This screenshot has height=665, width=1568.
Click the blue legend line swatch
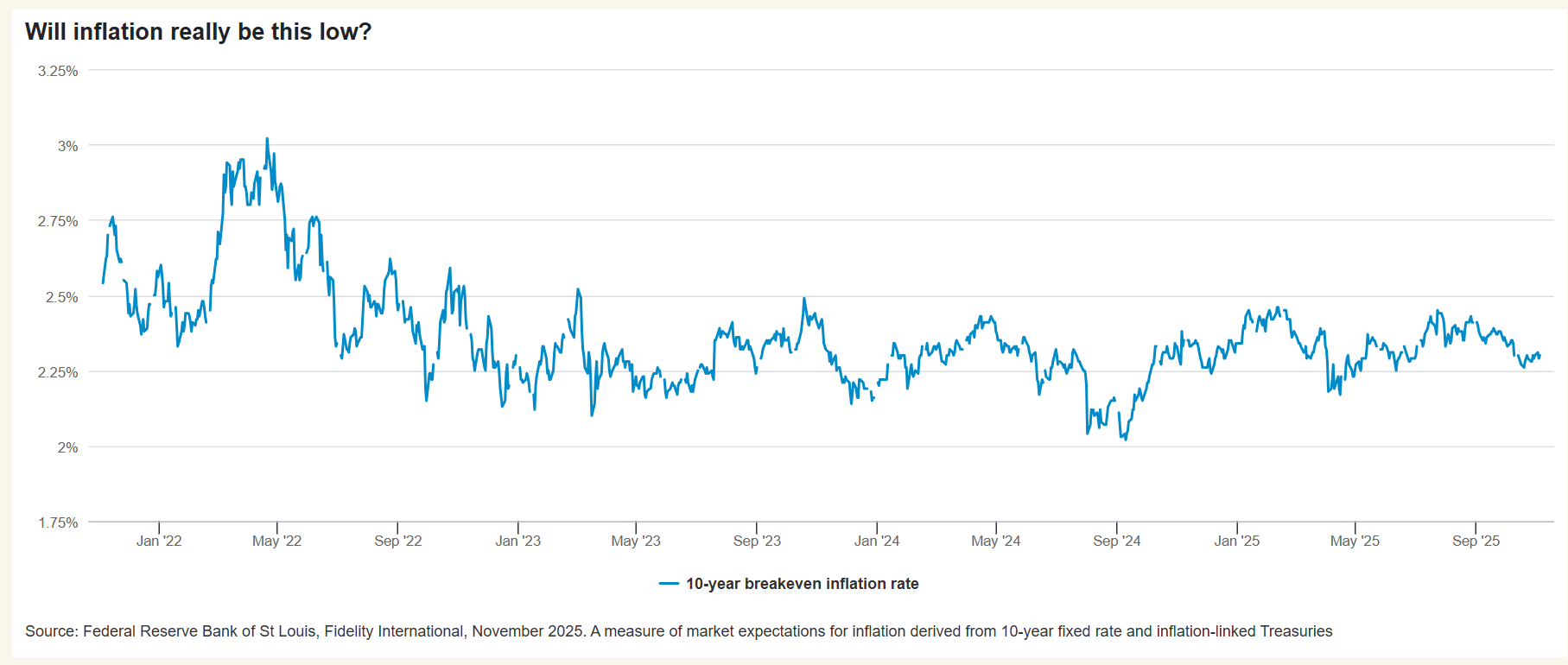click(x=669, y=584)
